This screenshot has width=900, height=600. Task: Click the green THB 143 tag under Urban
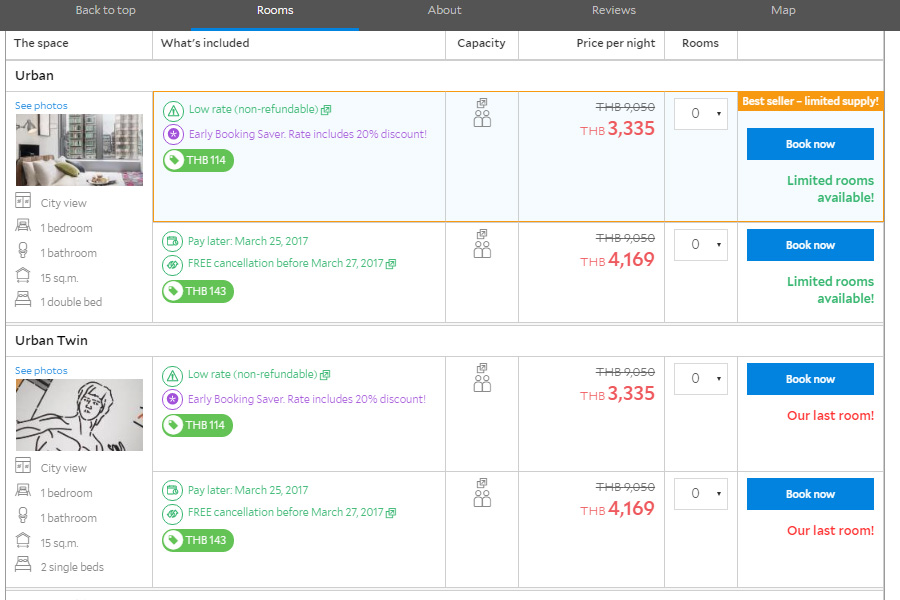point(198,291)
